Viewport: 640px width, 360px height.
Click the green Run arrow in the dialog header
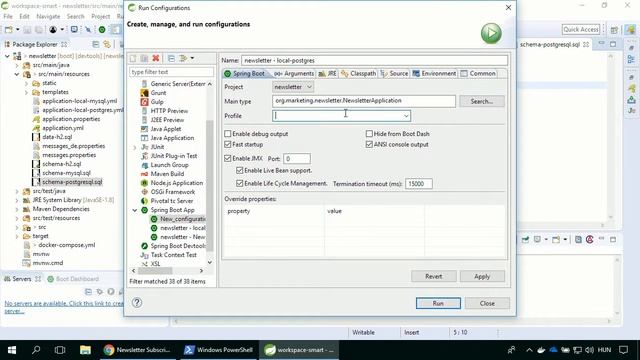(491, 33)
